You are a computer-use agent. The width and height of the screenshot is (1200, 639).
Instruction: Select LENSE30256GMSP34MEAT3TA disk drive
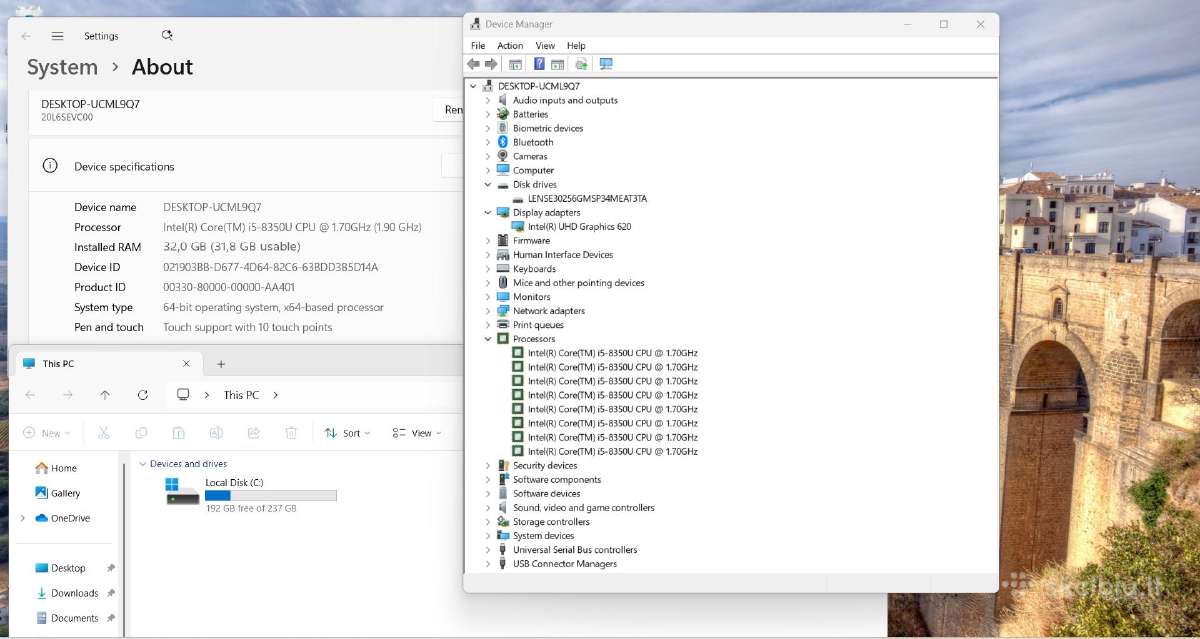587,198
